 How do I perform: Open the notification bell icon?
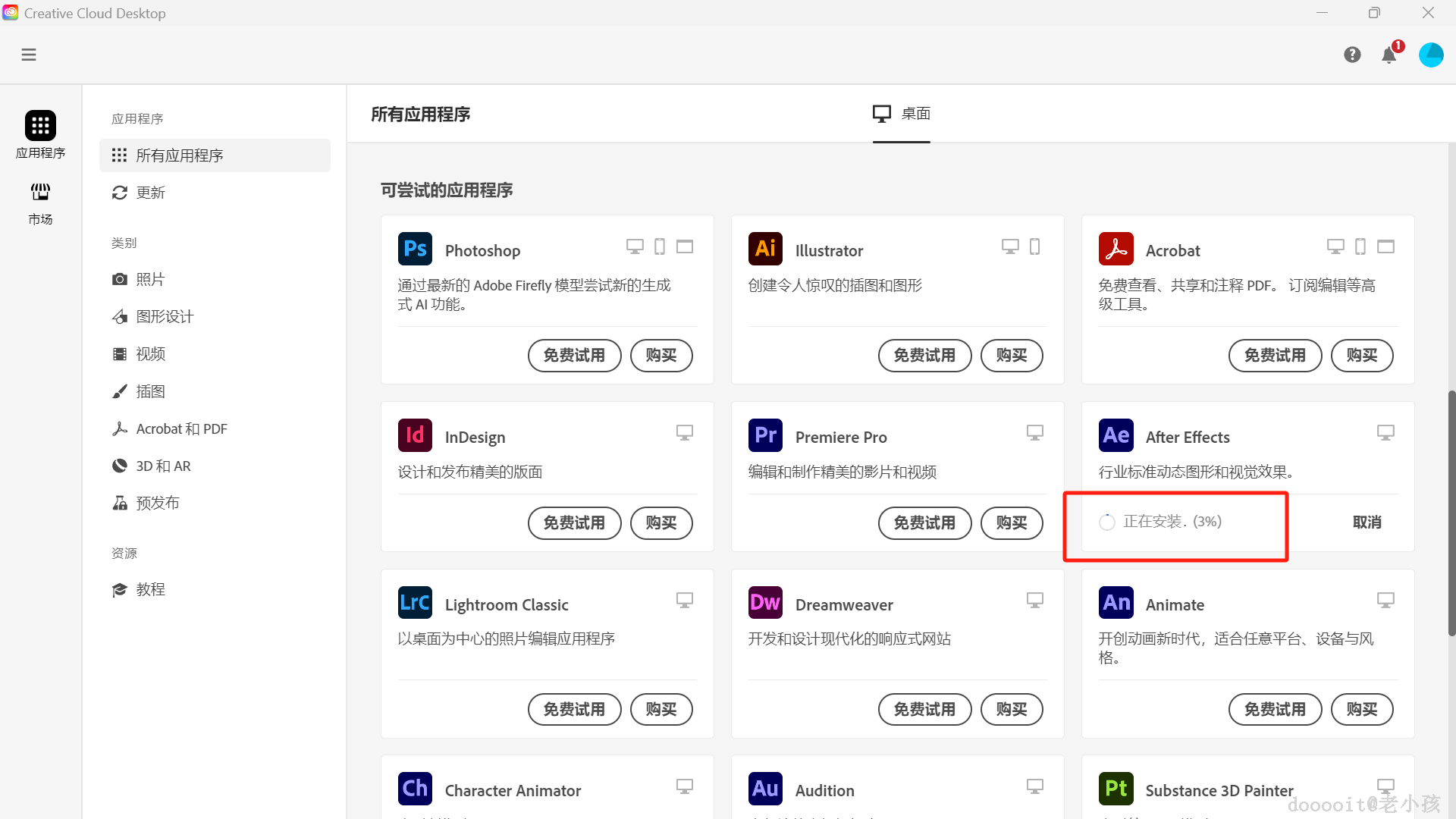pyautogui.click(x=1389, y=55)
